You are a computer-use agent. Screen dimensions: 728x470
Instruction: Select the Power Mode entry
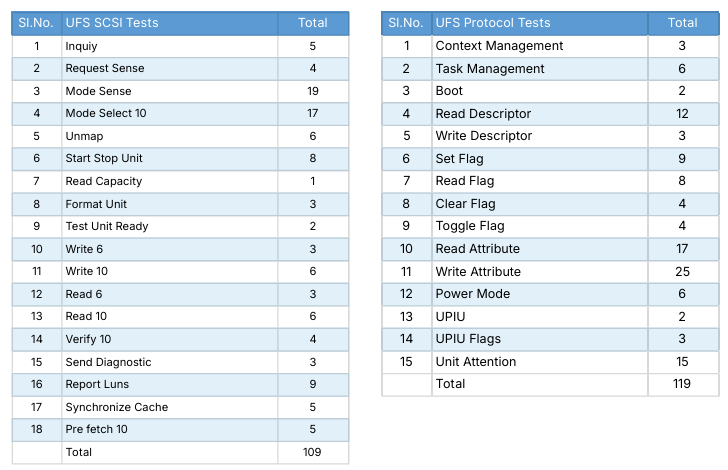click(x=473, y=294)
